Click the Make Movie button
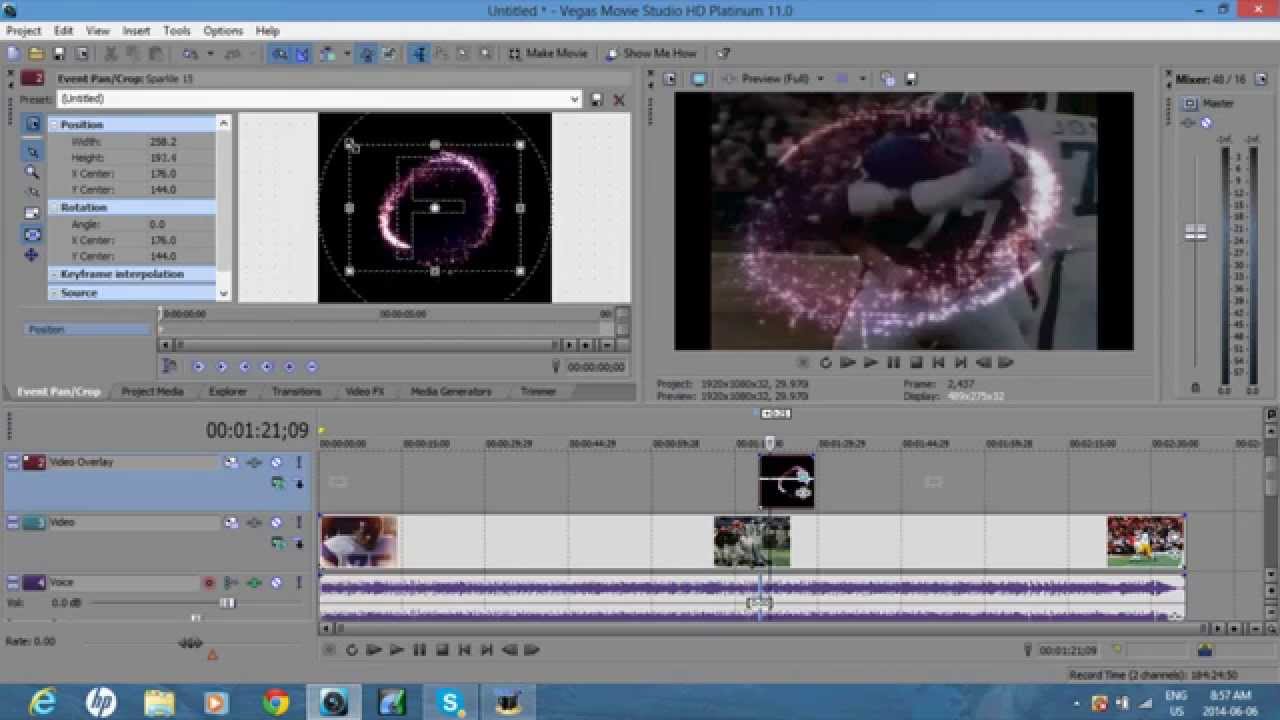 (547, 53)
